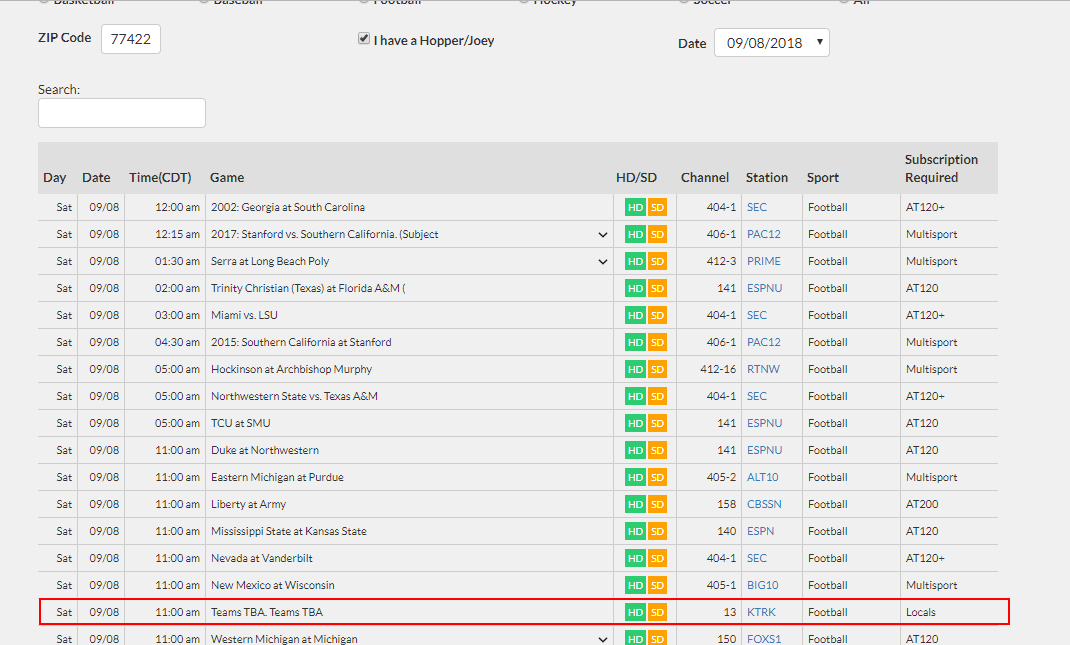Choose HD badge for Hockinson at Archbishop Murphy

(635, 369)
